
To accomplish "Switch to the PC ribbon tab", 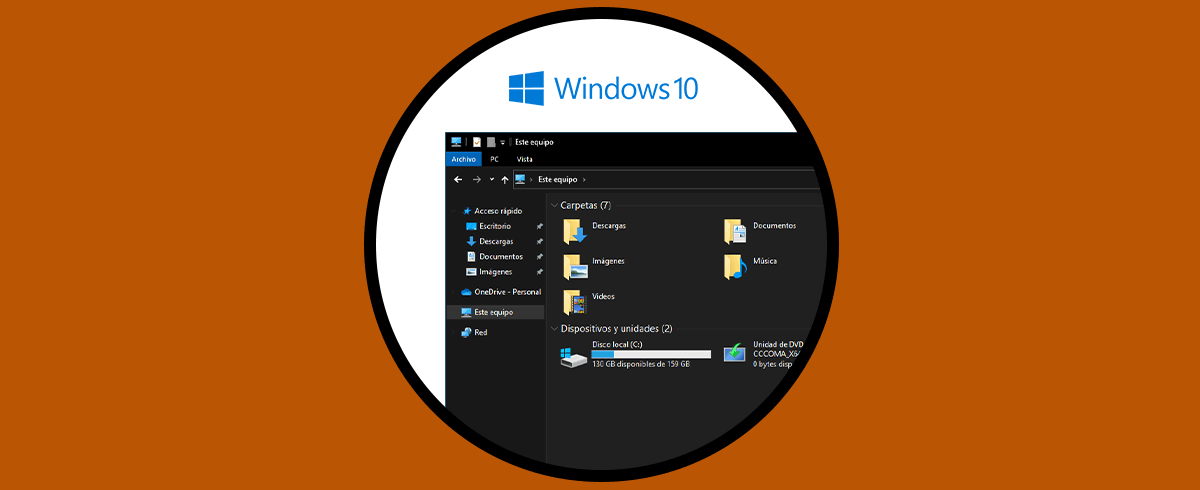I will click(494, 159).
